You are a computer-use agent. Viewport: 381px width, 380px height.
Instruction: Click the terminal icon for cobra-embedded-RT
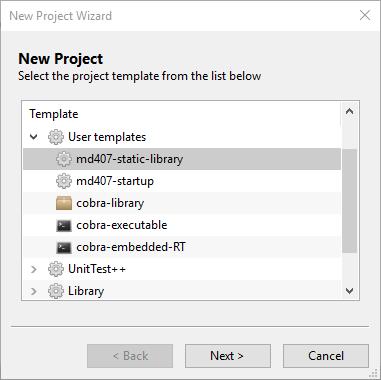point(64,247)
